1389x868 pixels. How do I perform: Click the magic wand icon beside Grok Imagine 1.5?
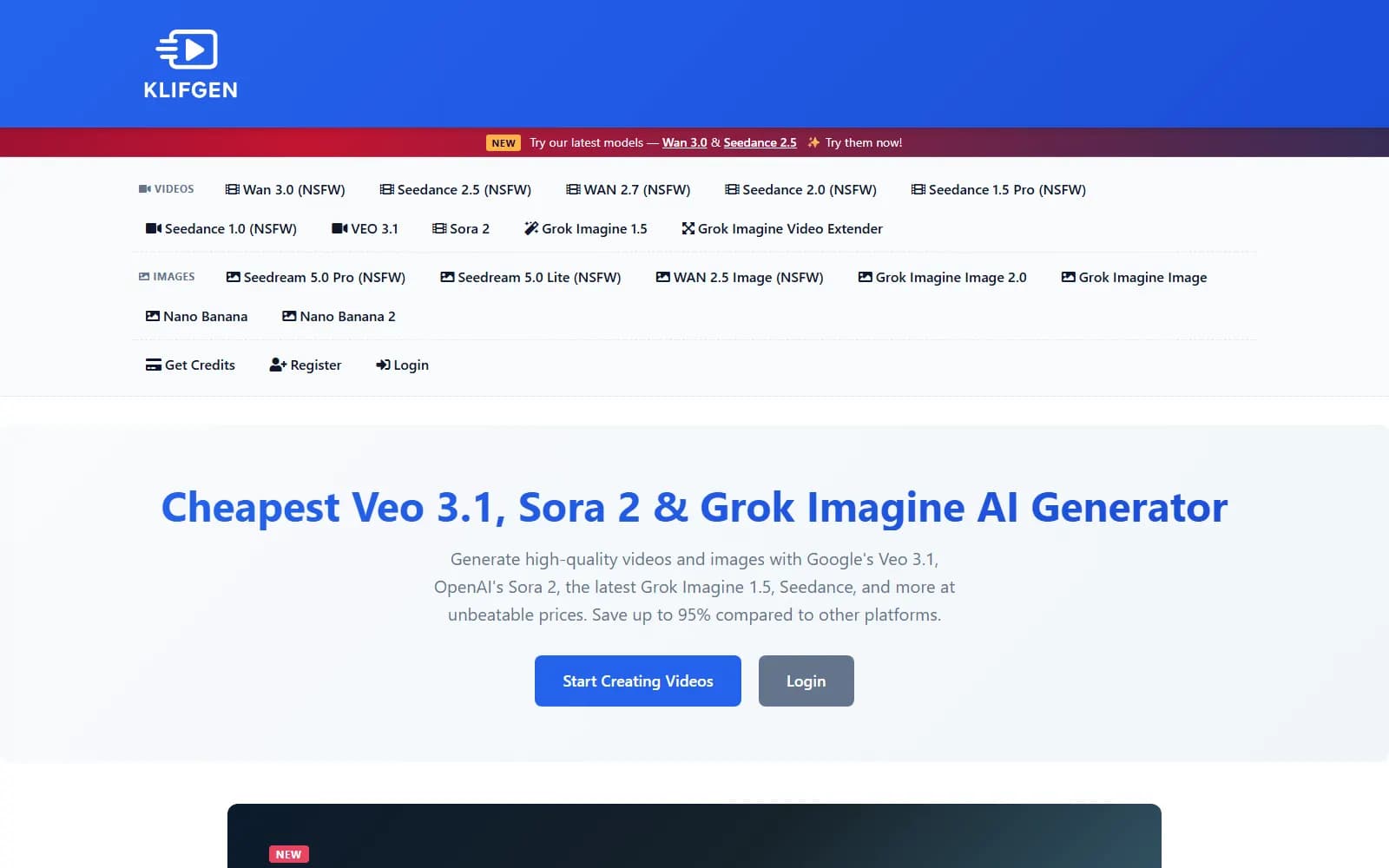(x=531, y=228)
